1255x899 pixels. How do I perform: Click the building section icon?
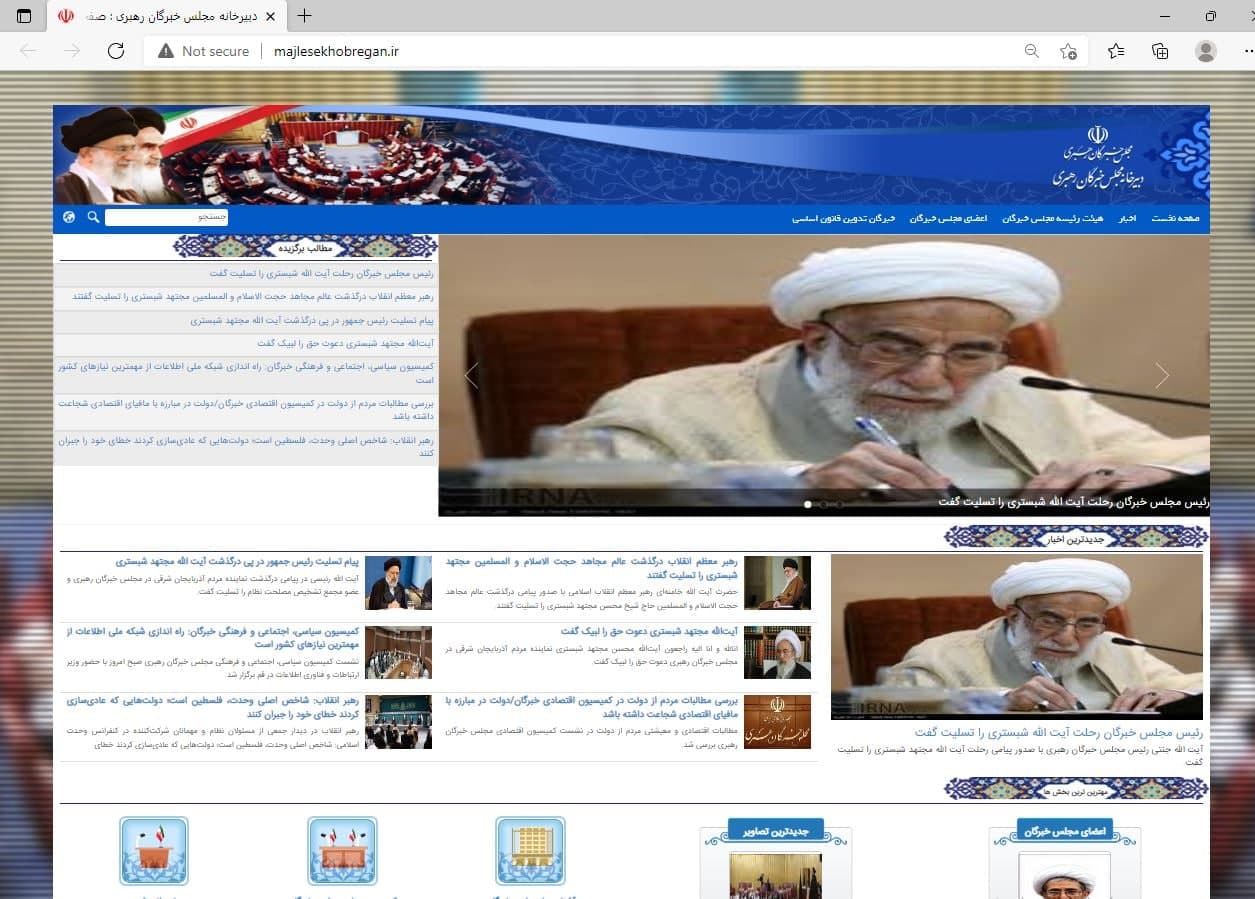(x=530, y=851)
